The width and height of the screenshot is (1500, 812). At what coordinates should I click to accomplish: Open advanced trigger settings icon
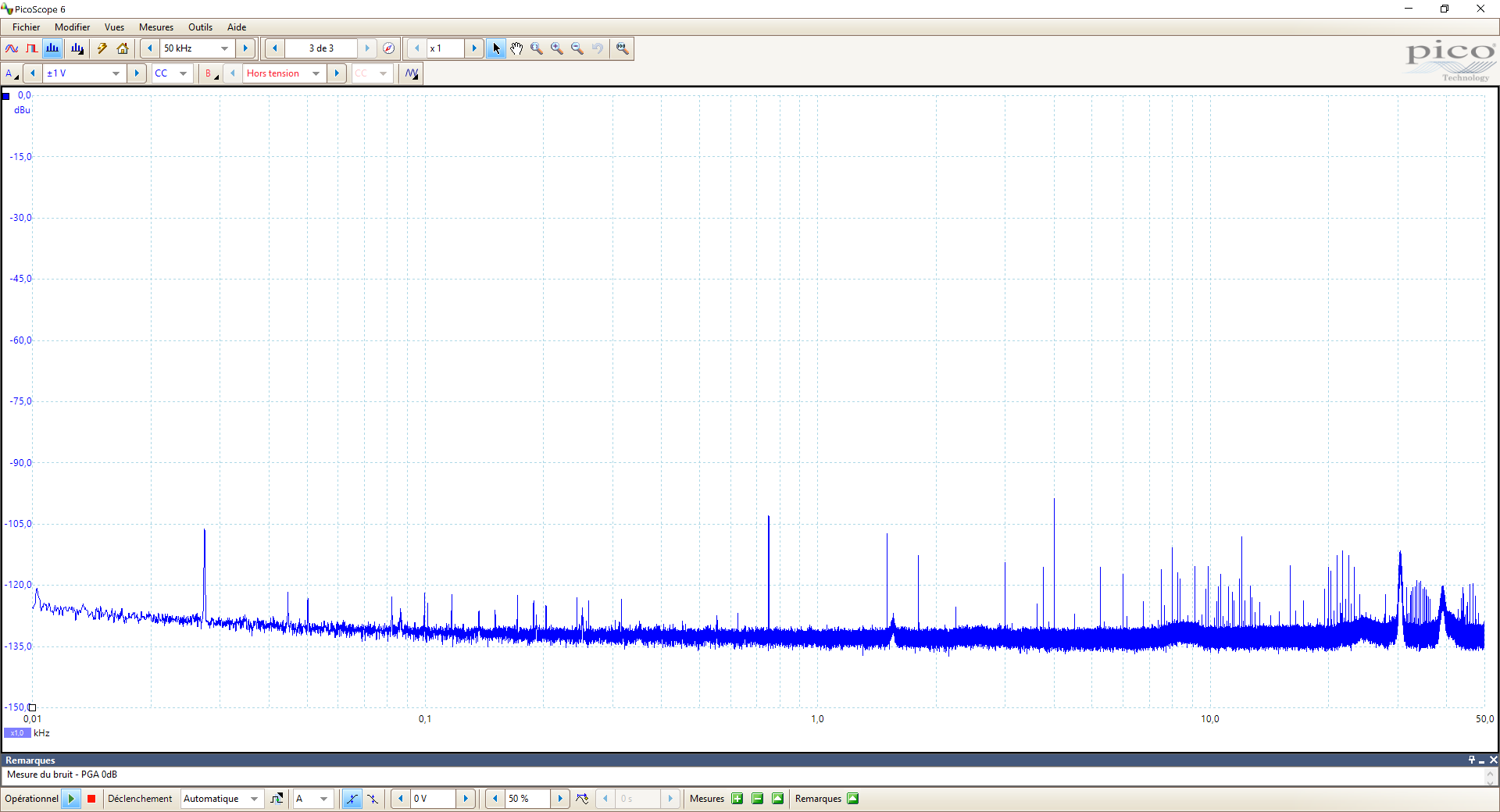tap(277, 799)
